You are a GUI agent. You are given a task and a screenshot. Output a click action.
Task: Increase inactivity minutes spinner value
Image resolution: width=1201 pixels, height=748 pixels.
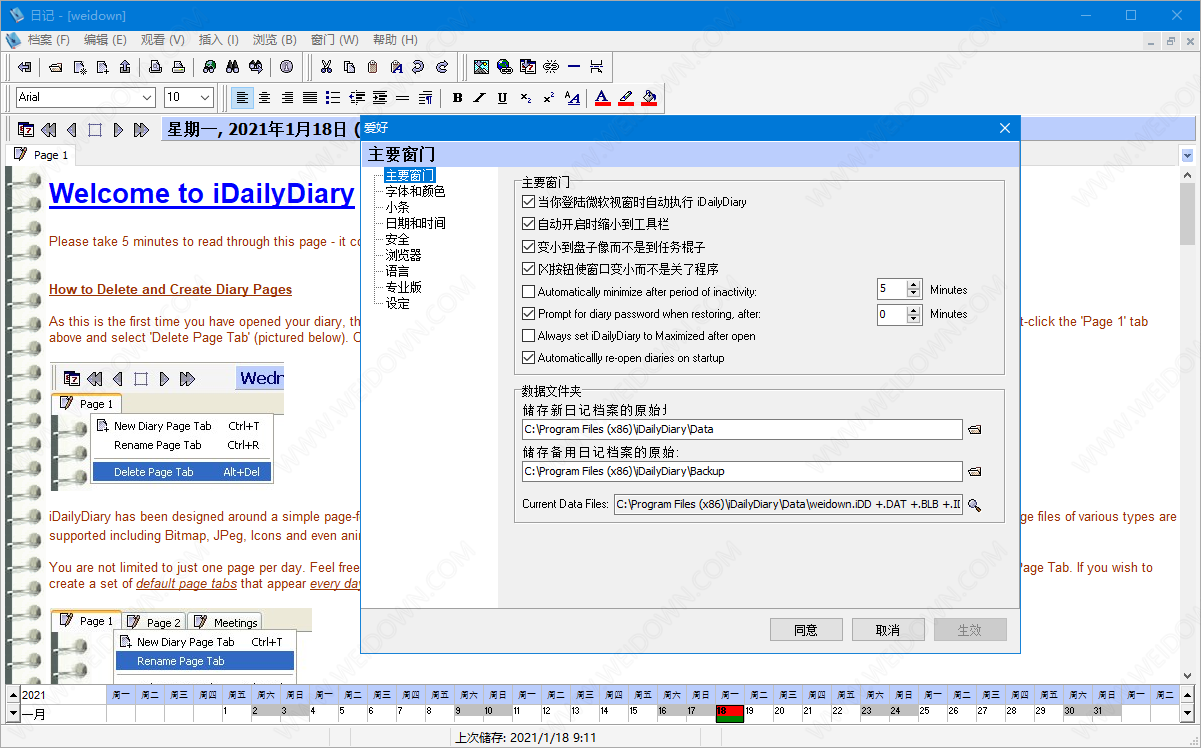click(x=914, y=285)
